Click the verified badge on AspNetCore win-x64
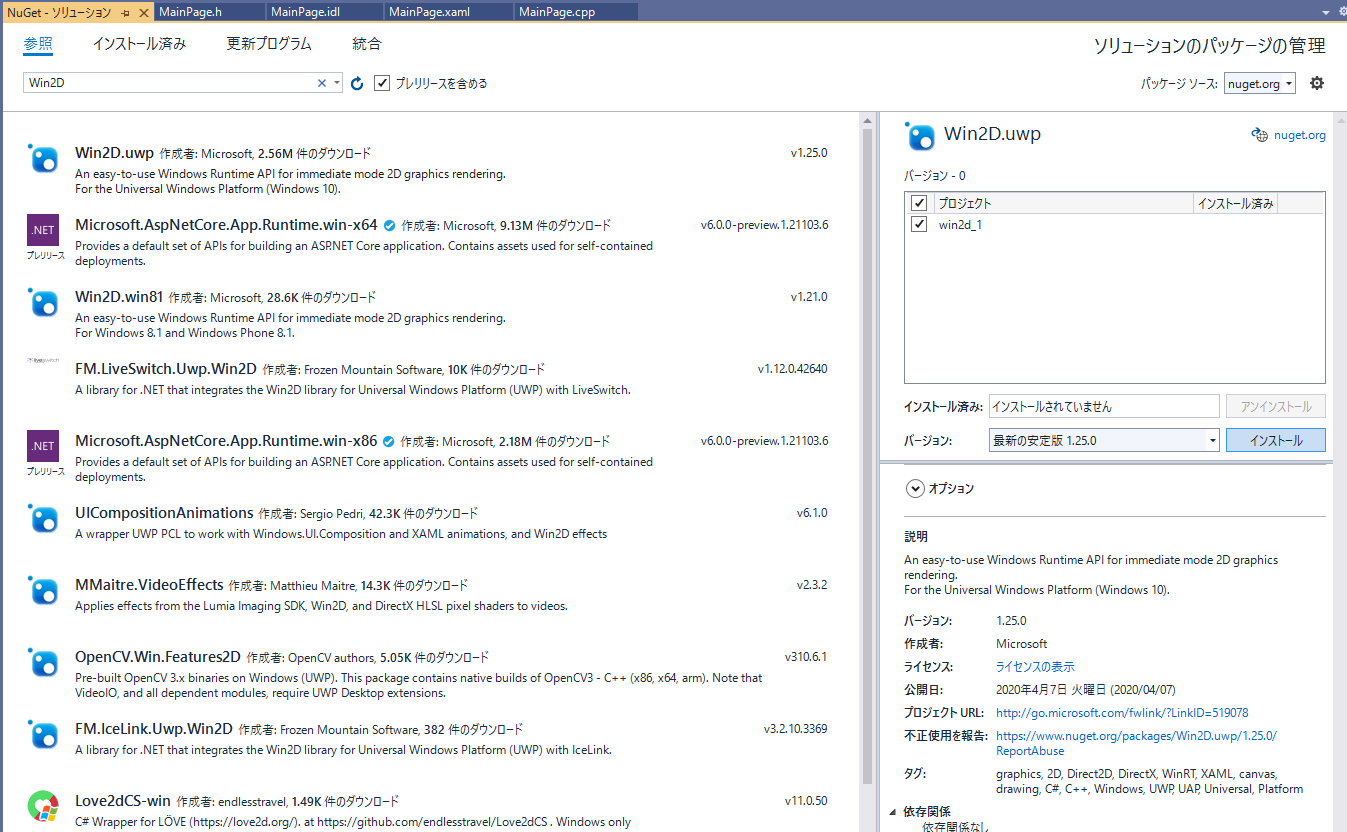 390,225
